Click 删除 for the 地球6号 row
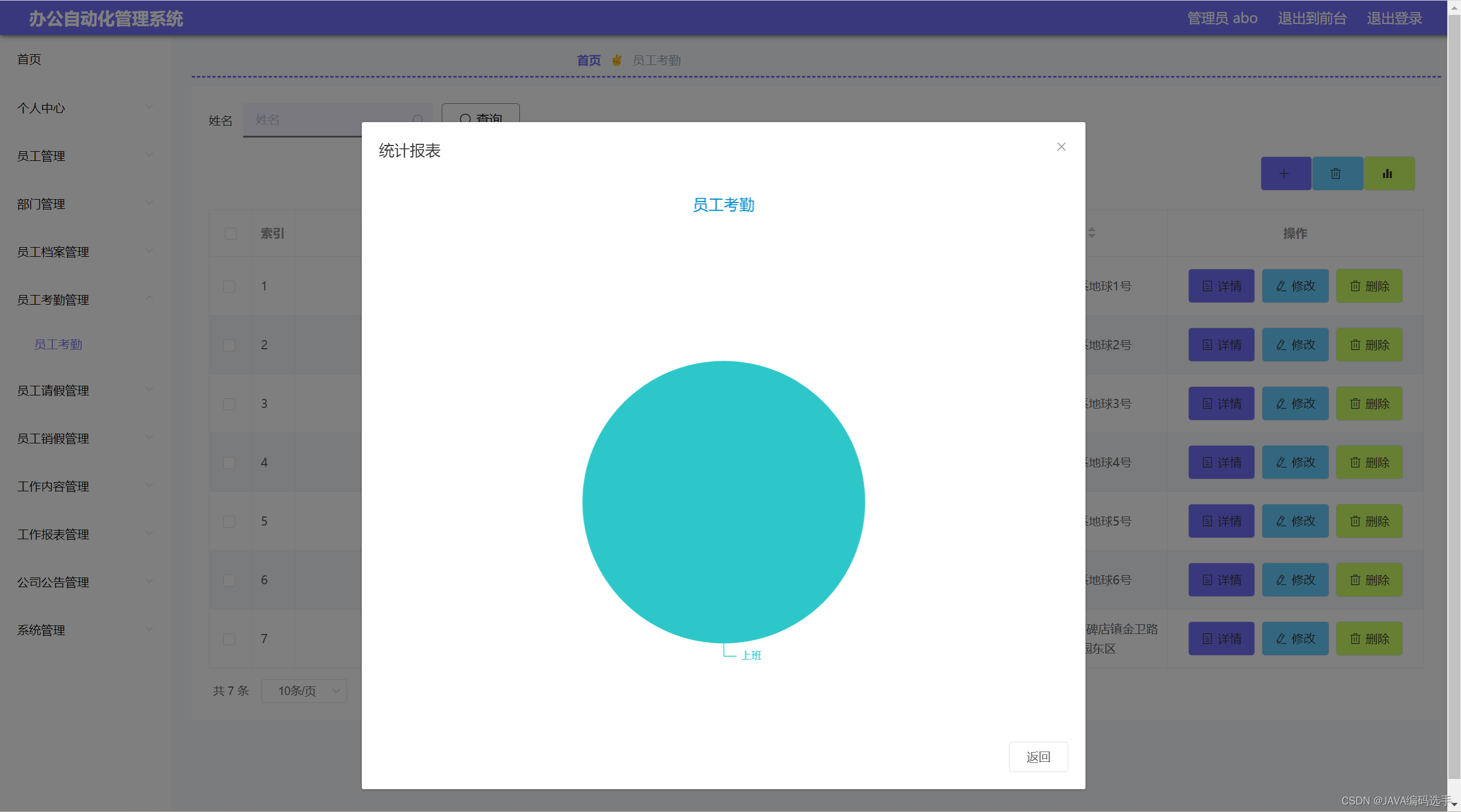Screen dimensions: 1461x812 (1369, 580)
